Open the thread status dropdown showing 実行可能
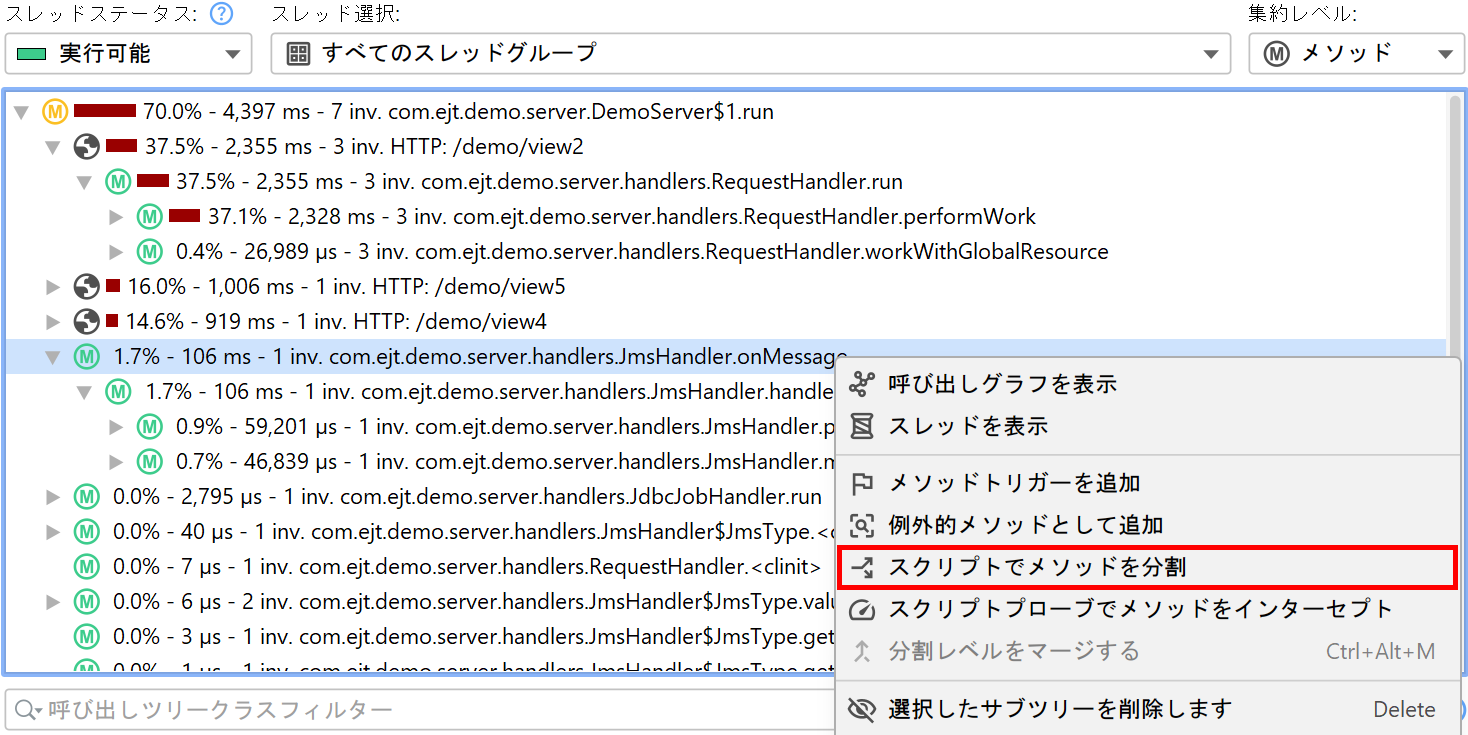The image size is (1468, 735). (x=128, y=54)
